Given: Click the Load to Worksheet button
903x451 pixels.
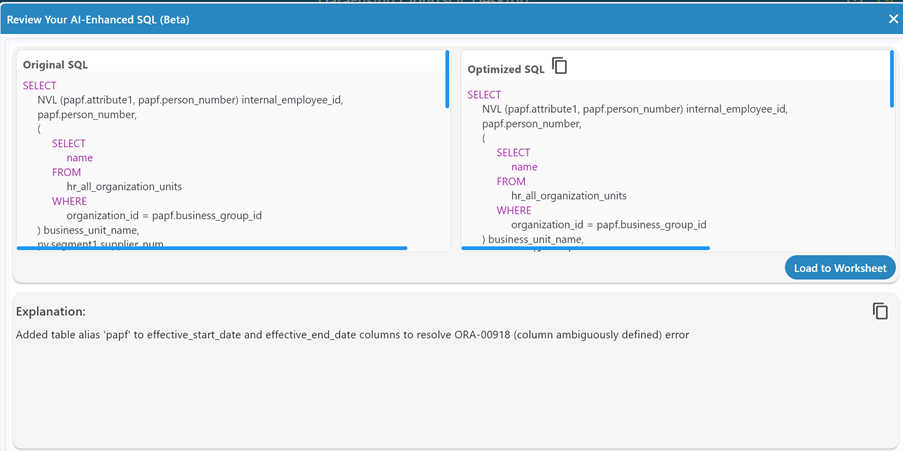Looking at the screenshot, I should [840, 268].
